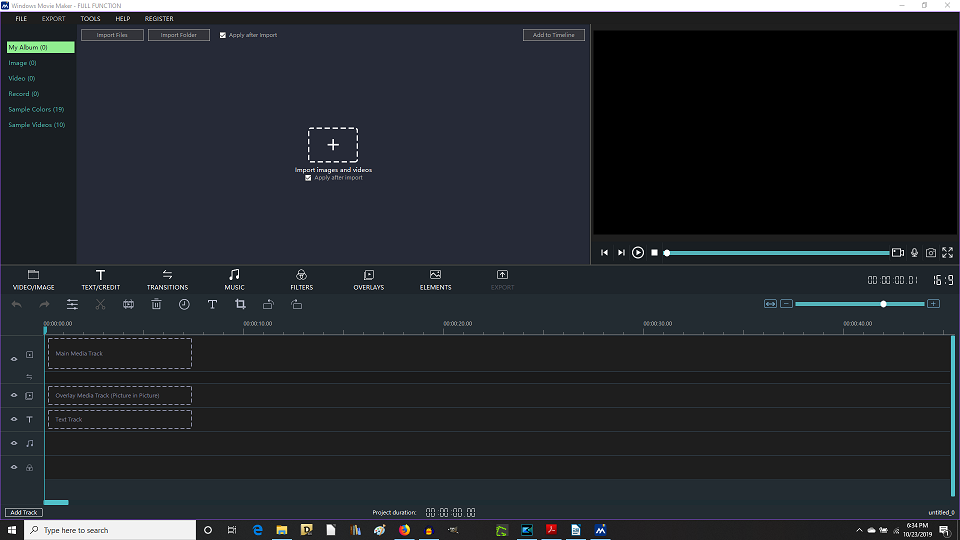Hide the Overlay Media Track

tap(13, 396)
